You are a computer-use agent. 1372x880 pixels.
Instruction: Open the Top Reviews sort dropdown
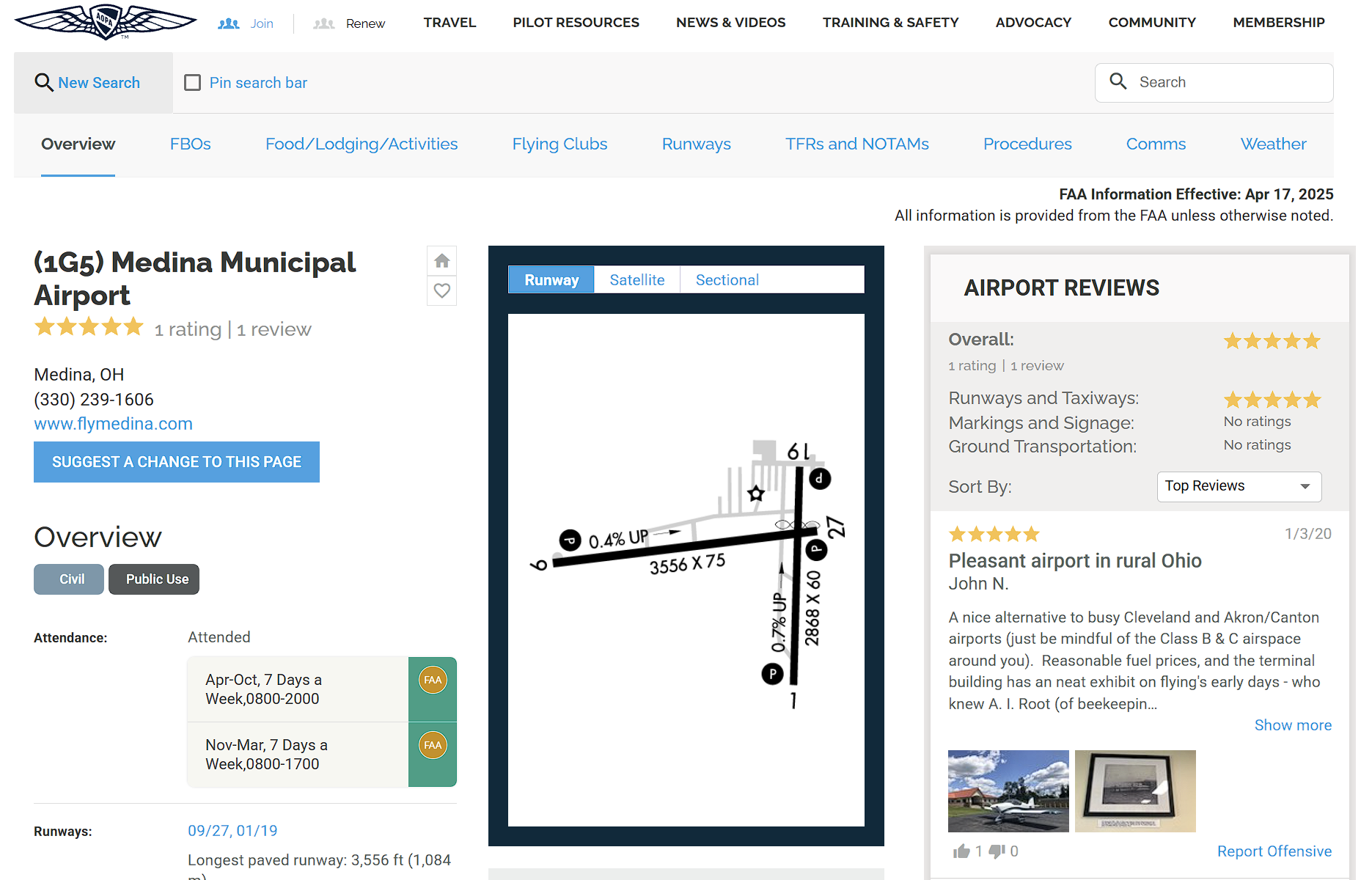click(x=1239, y=486)
